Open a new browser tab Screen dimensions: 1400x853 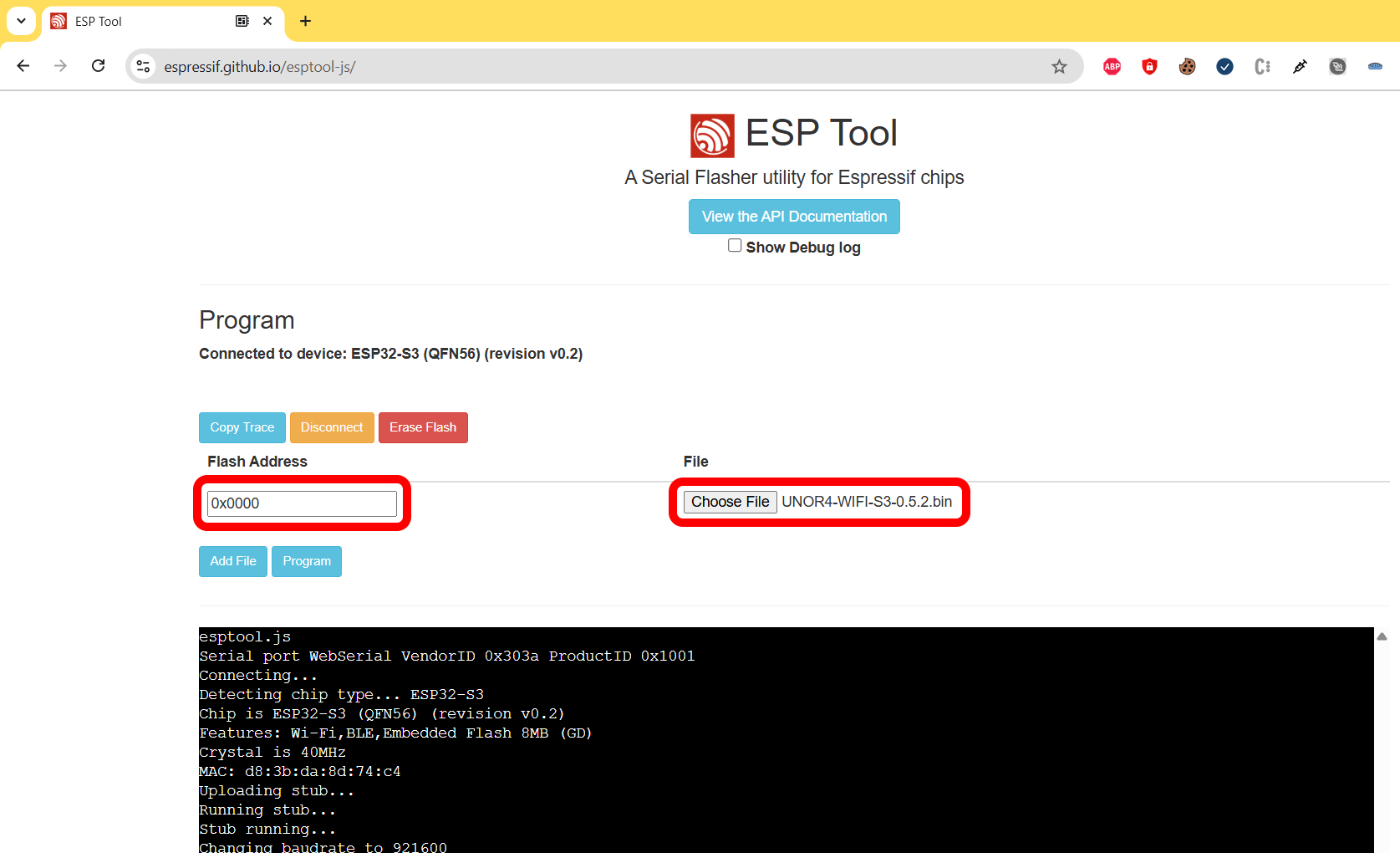tap(305, 21)
